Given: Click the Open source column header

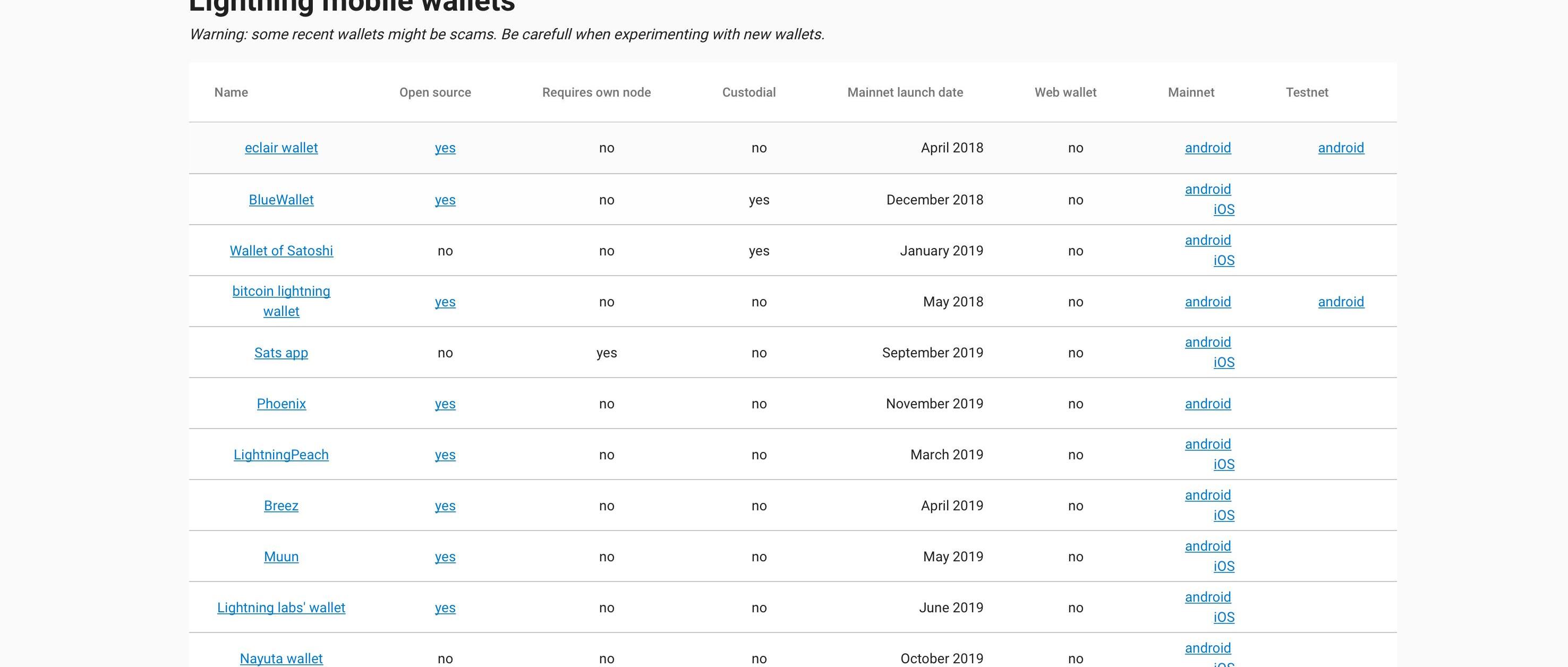Looking at the screenshot, I should 434,92.
